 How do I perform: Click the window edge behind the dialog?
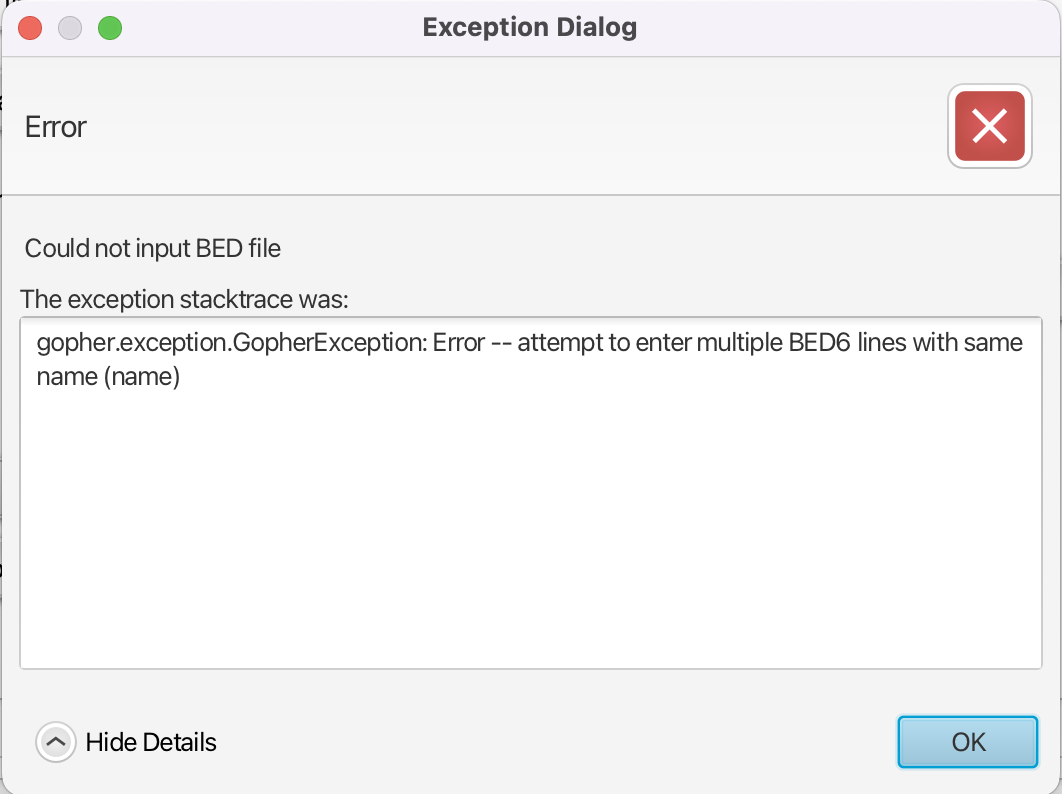pyautogui.click(x=5, y=450)
